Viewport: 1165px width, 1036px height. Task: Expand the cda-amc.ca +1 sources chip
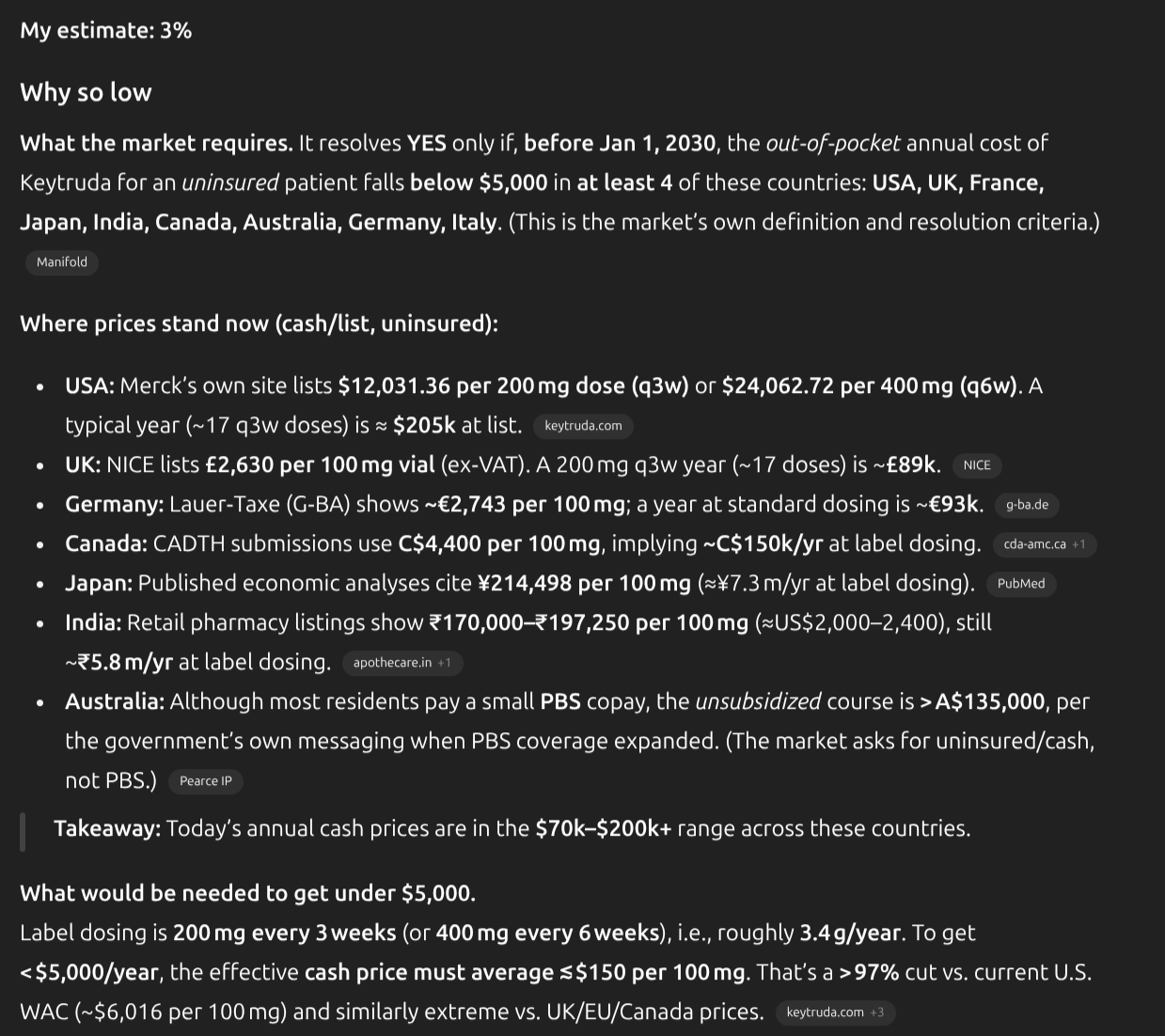[1044, 544]
